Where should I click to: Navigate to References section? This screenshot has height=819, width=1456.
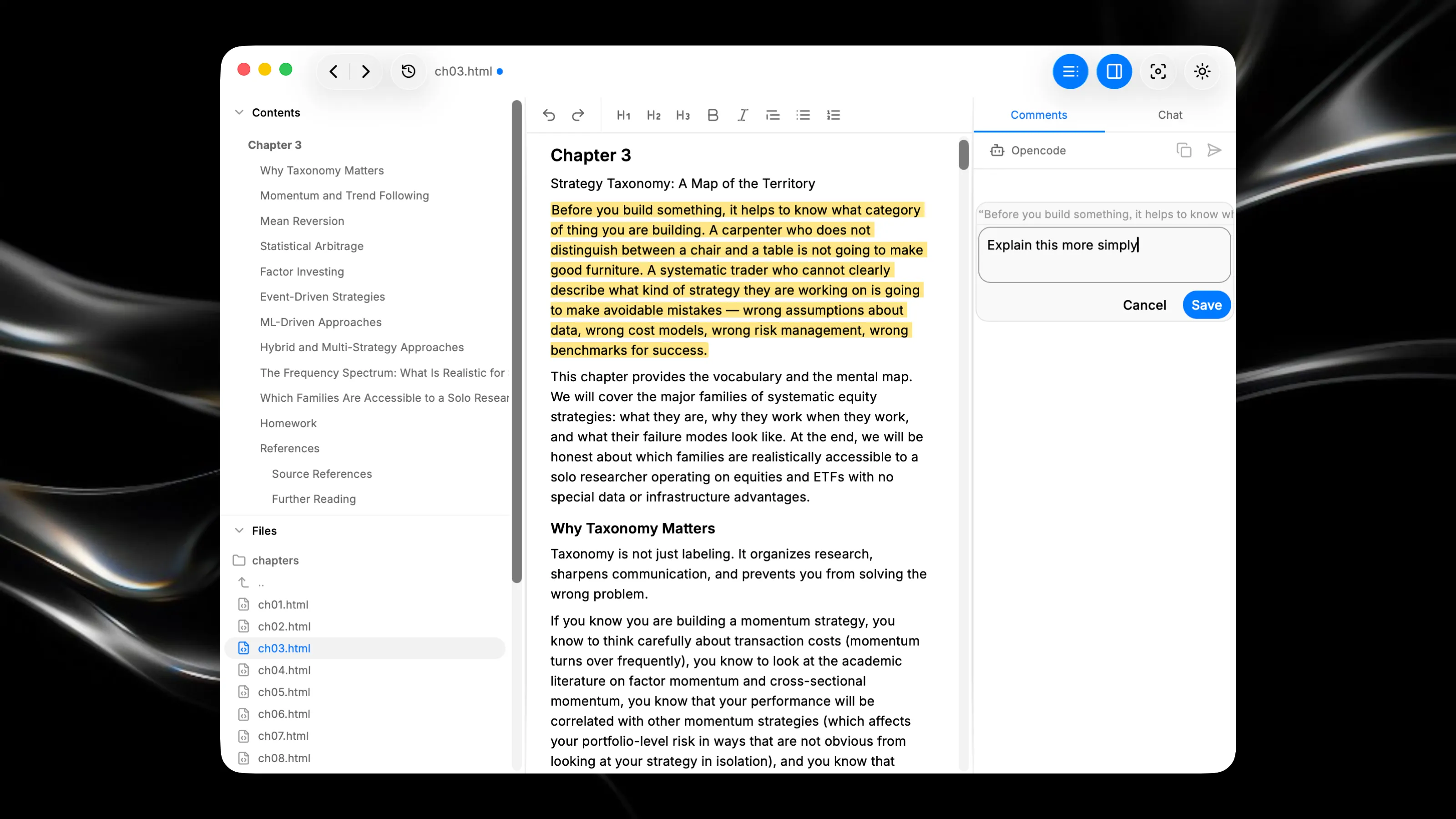(x=289, y=449)
